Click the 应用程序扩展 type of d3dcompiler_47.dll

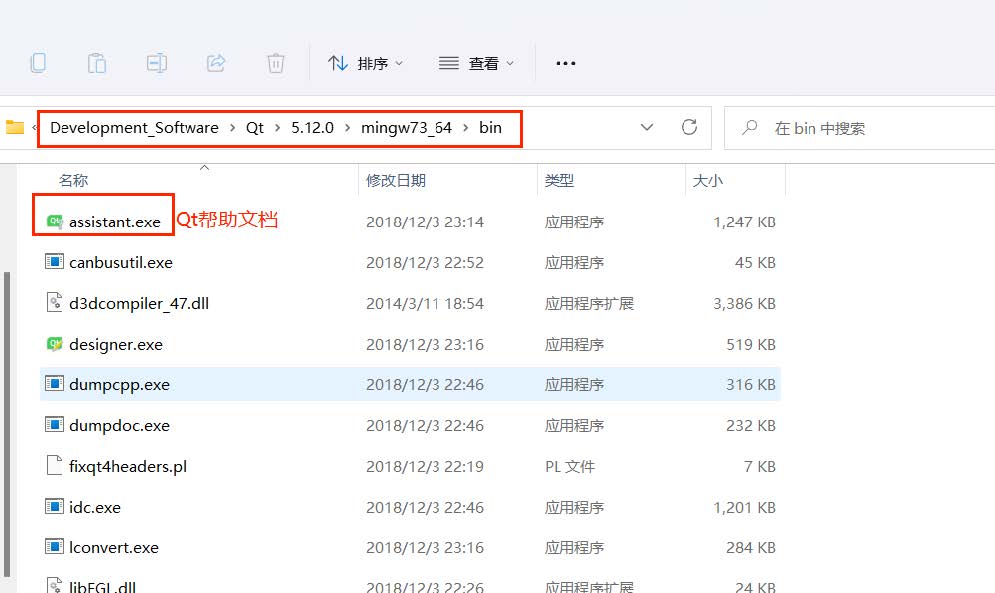(x=589, y=303)
